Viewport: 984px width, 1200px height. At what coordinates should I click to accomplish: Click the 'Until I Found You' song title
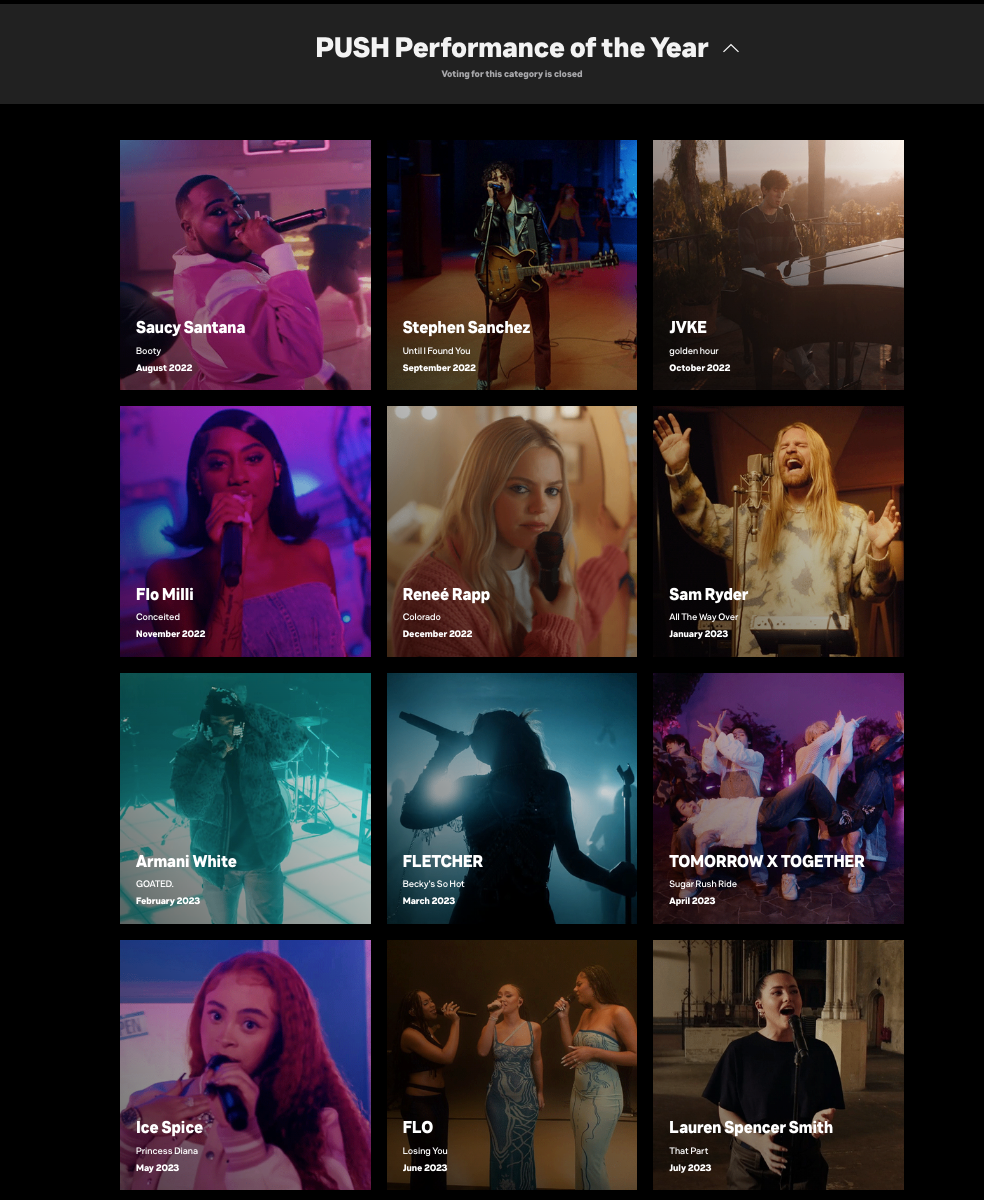436,351
